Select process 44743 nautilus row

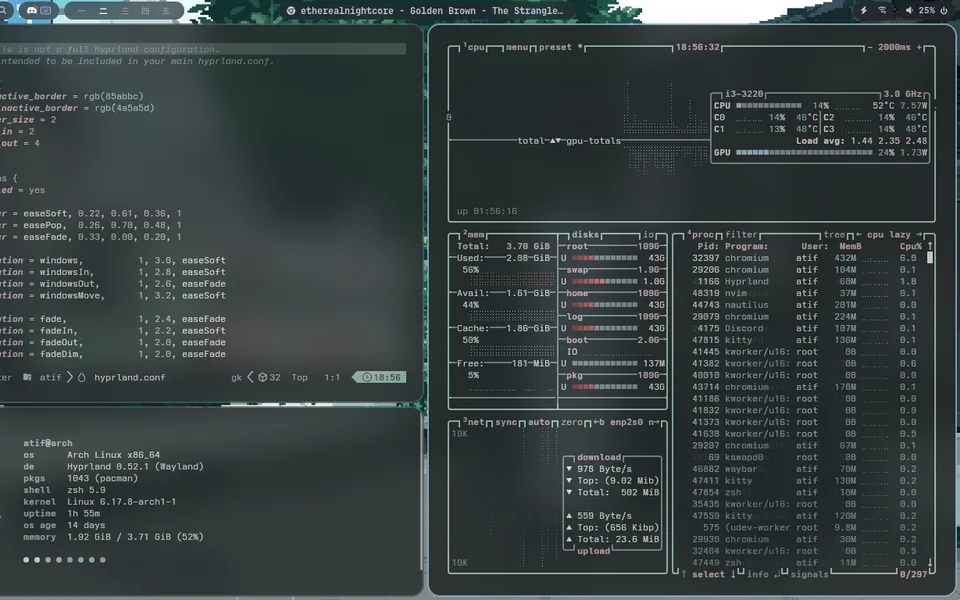tap(804, 305)
